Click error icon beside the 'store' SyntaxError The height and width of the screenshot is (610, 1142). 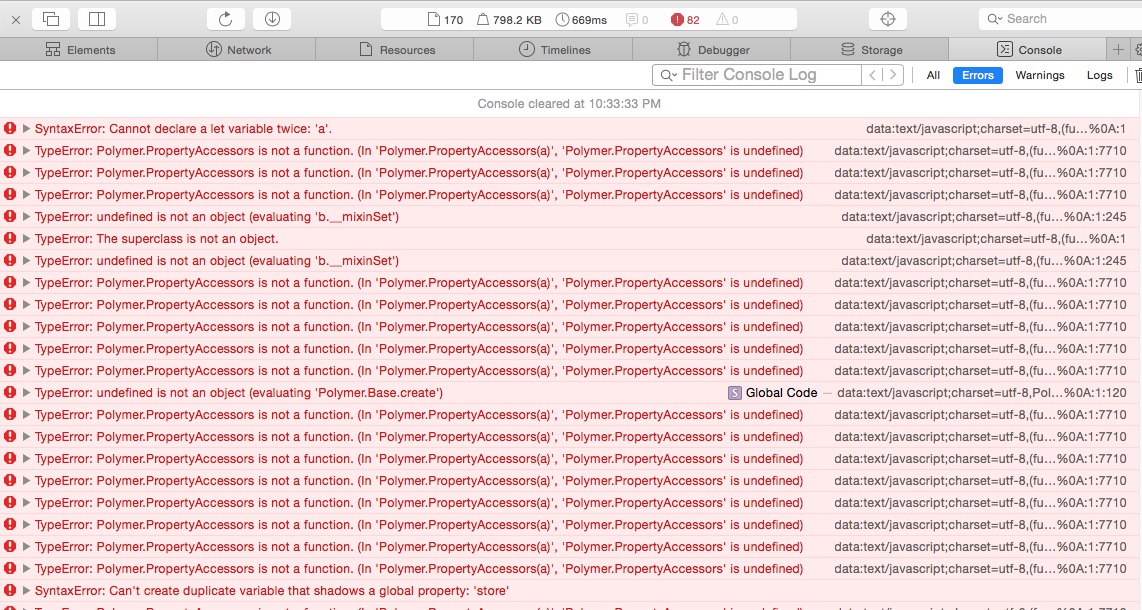click(x=9, y=590)
